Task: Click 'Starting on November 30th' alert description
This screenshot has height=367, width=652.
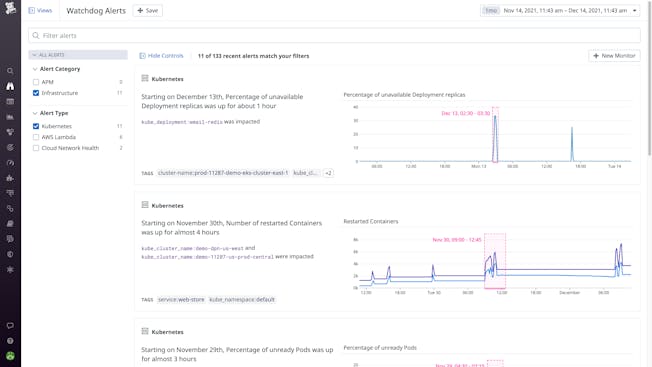Action: pyautogui.click(x=232, y=227)
